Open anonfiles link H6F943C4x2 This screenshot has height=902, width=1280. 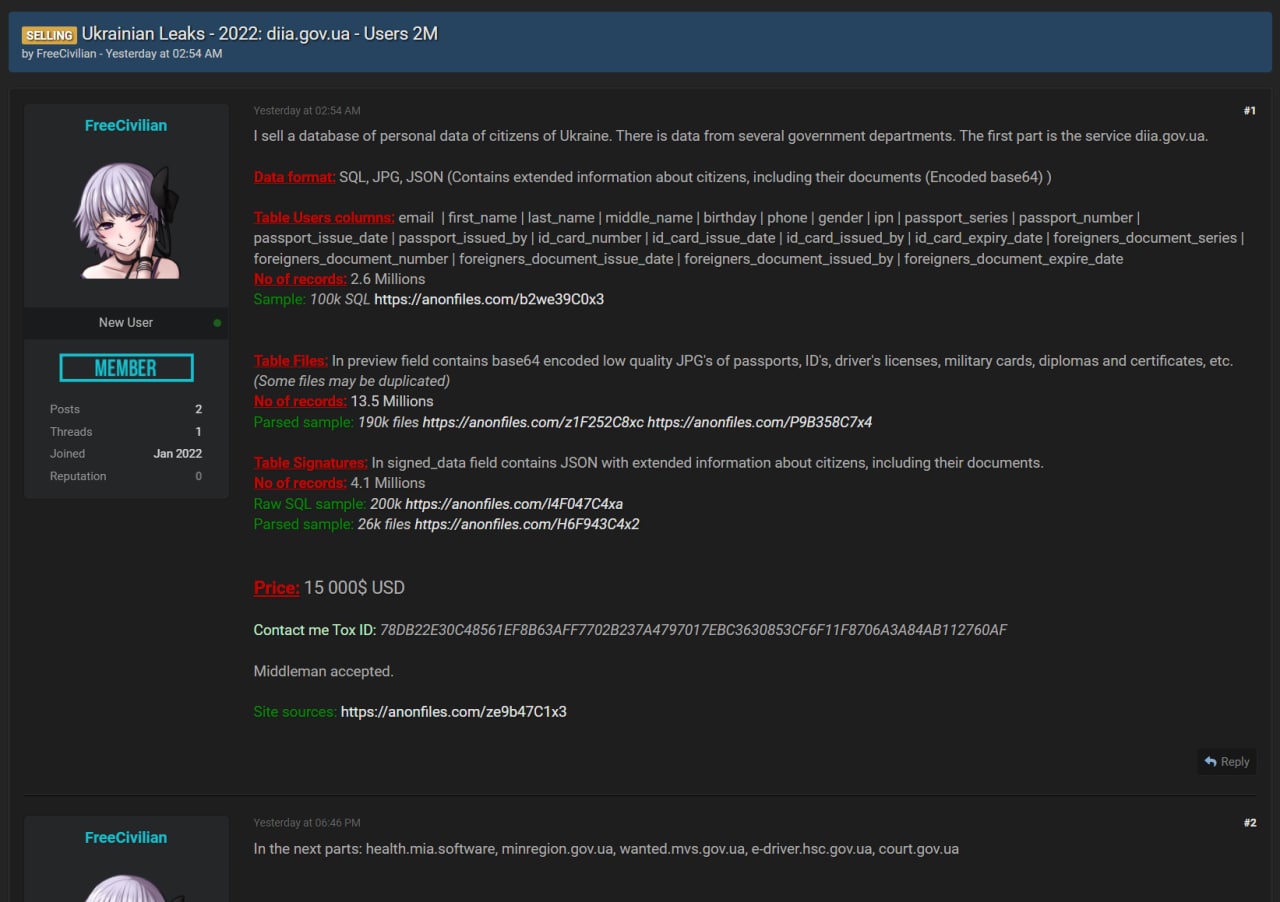click(527, 524)
